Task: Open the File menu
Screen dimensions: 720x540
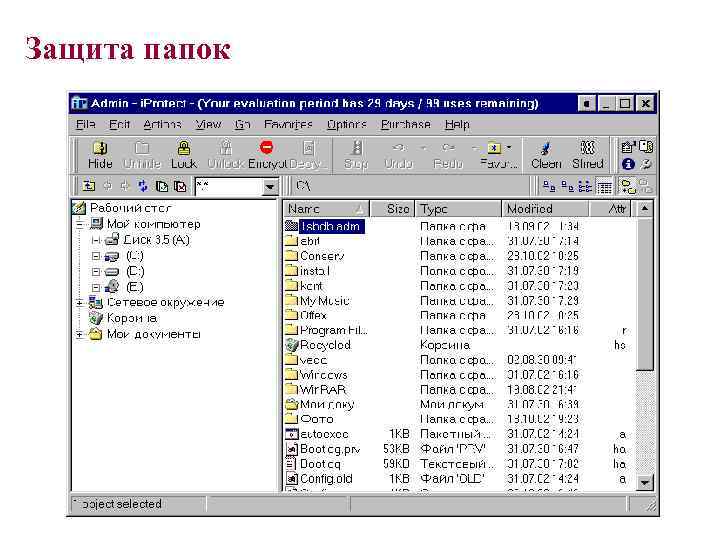Action: (x=85, y=124)
